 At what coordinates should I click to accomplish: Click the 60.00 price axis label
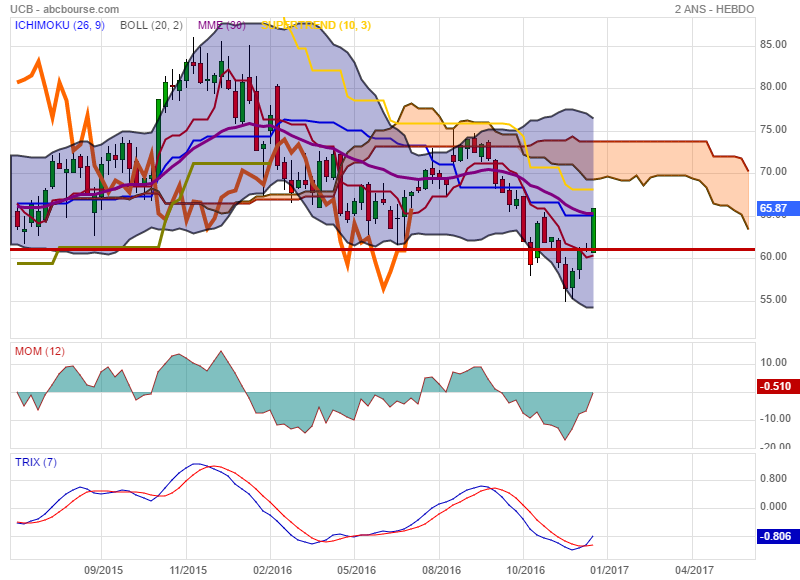coord(773,257)
